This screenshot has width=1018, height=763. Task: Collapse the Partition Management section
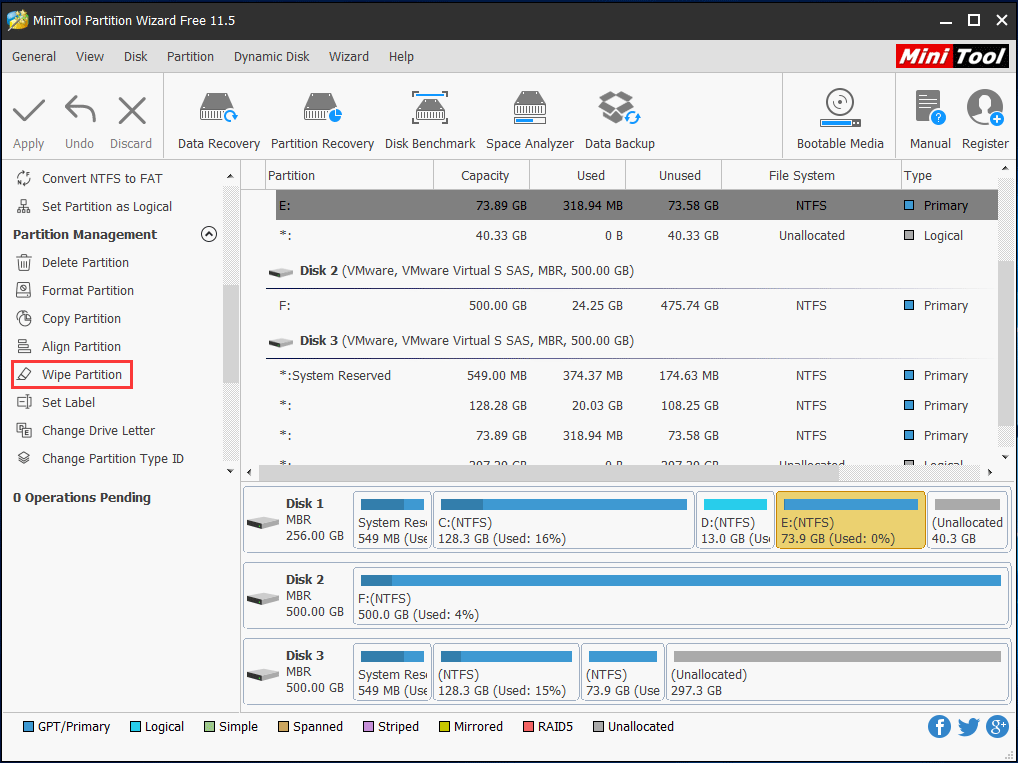click(209, 234)
